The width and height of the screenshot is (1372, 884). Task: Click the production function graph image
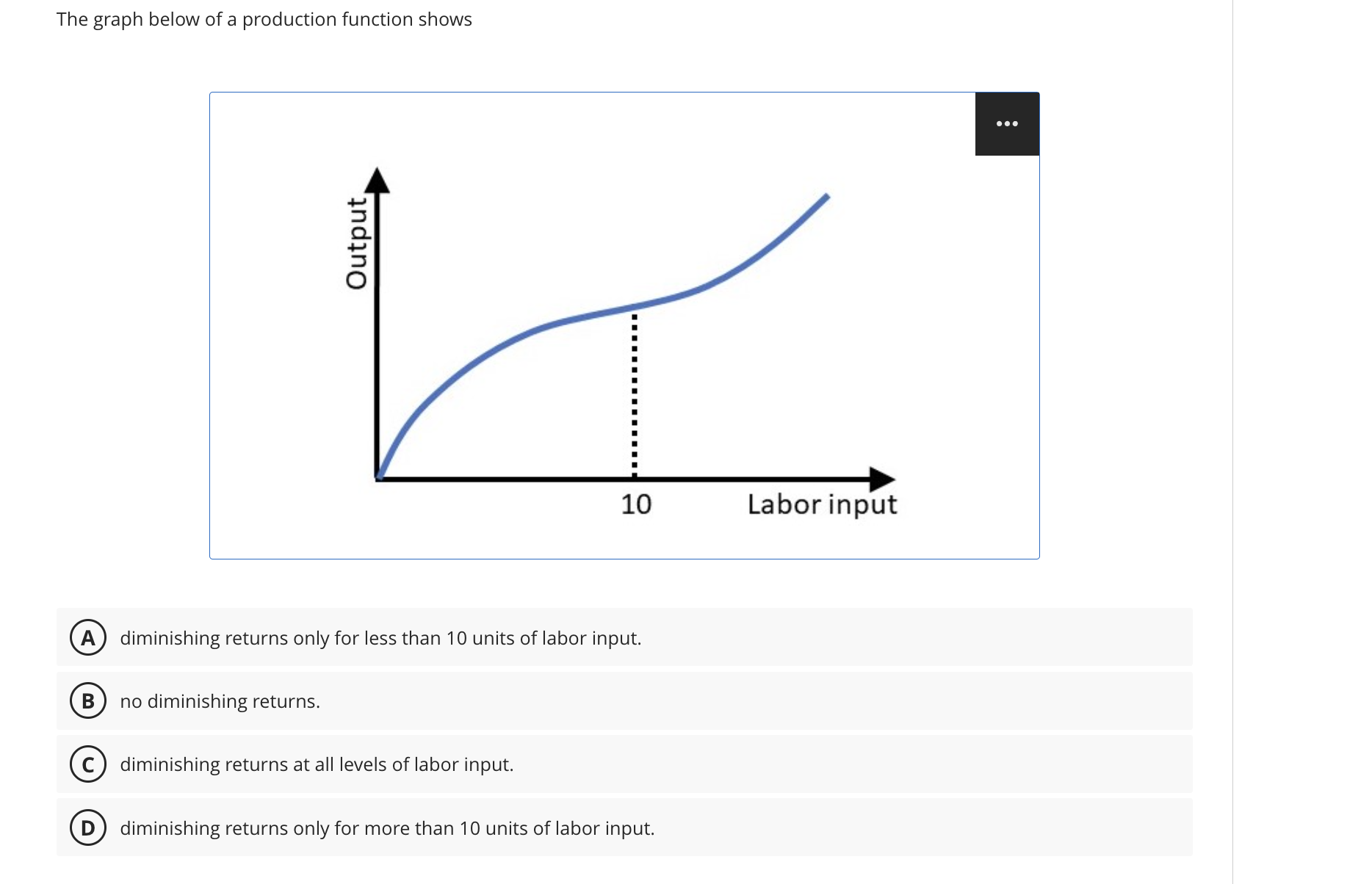[x=624, y=325]
